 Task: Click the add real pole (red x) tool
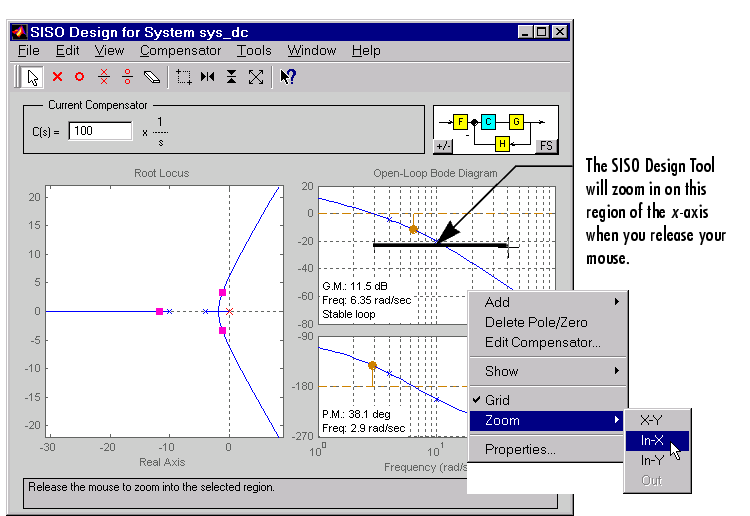[x=57, y=76]
